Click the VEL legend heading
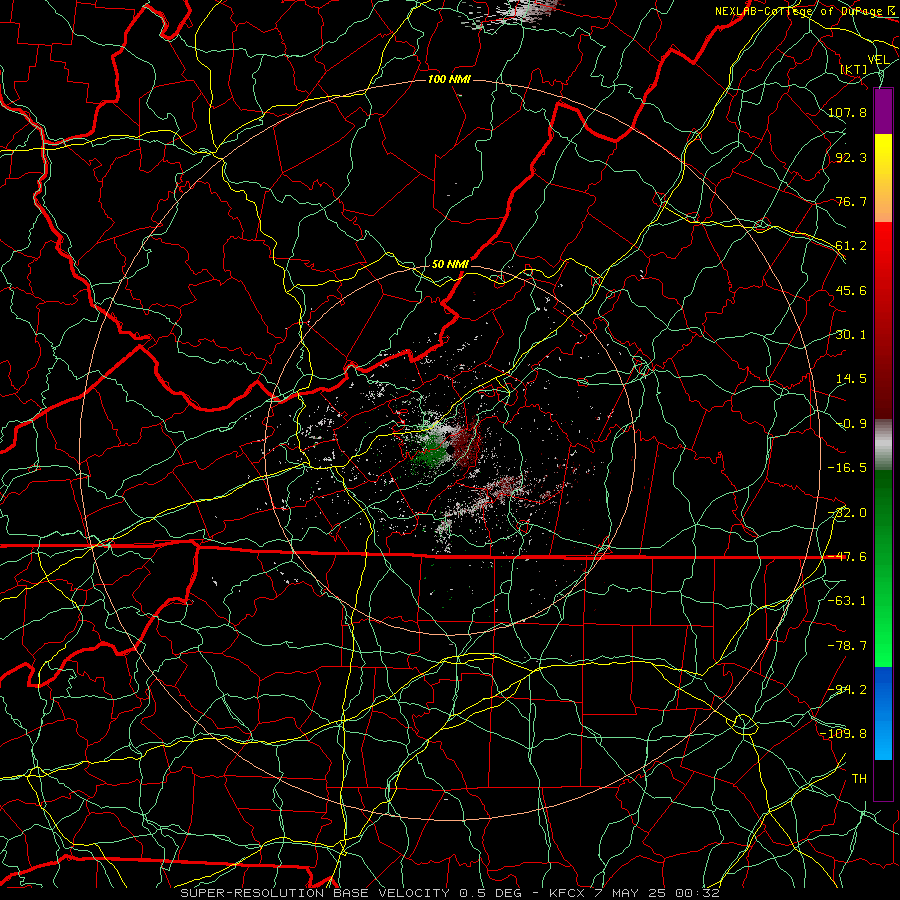The width and height of the screenshot is (900, 900). coord(878,60)
